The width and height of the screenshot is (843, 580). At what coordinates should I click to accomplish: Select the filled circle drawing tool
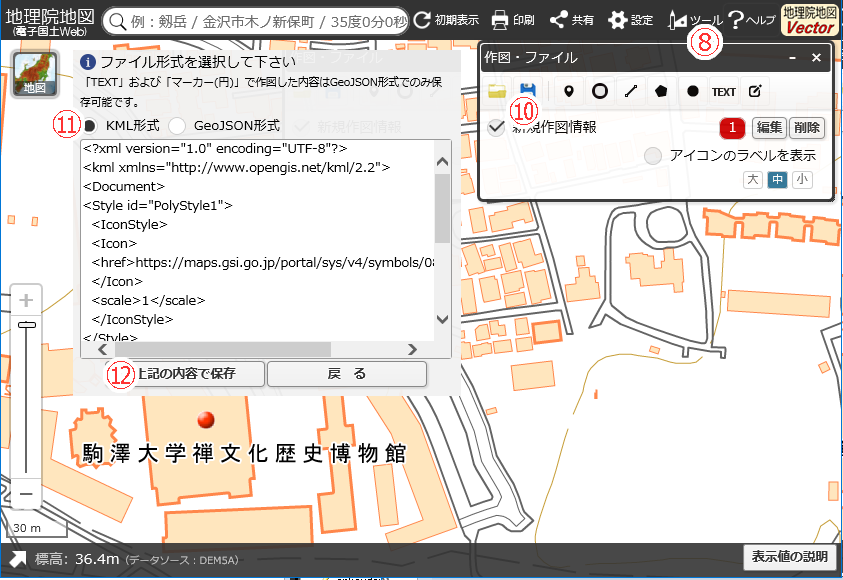pyautogui.click(x=692, y=91)
